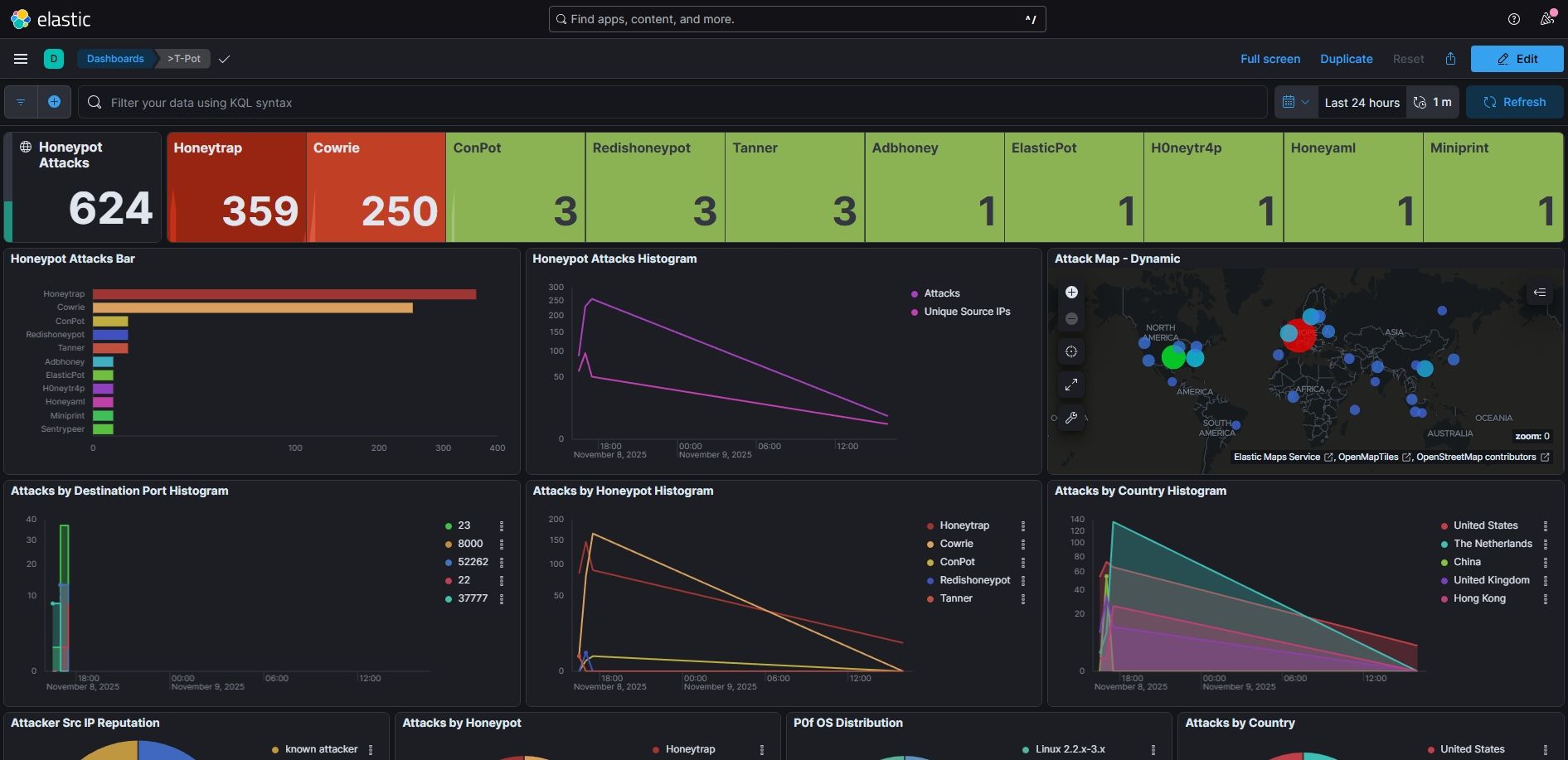Open the map tools wrench icon

click(x=1071, y=418)
